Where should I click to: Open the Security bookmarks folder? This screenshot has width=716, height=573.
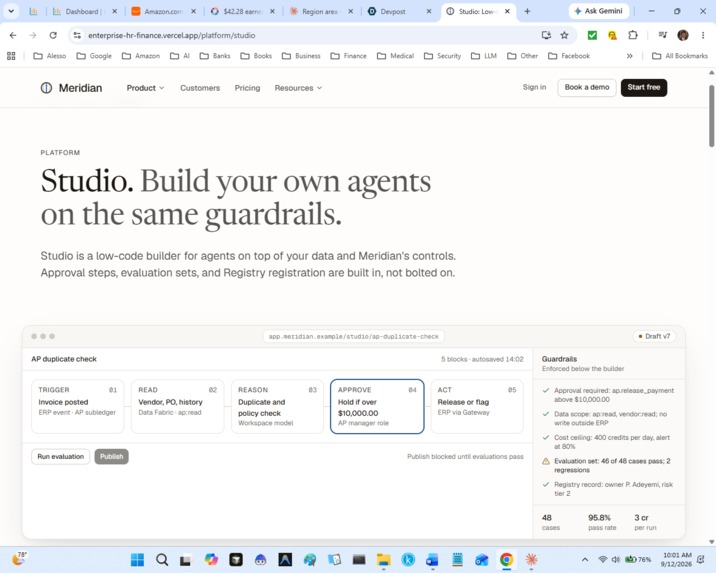pos(442,56)
